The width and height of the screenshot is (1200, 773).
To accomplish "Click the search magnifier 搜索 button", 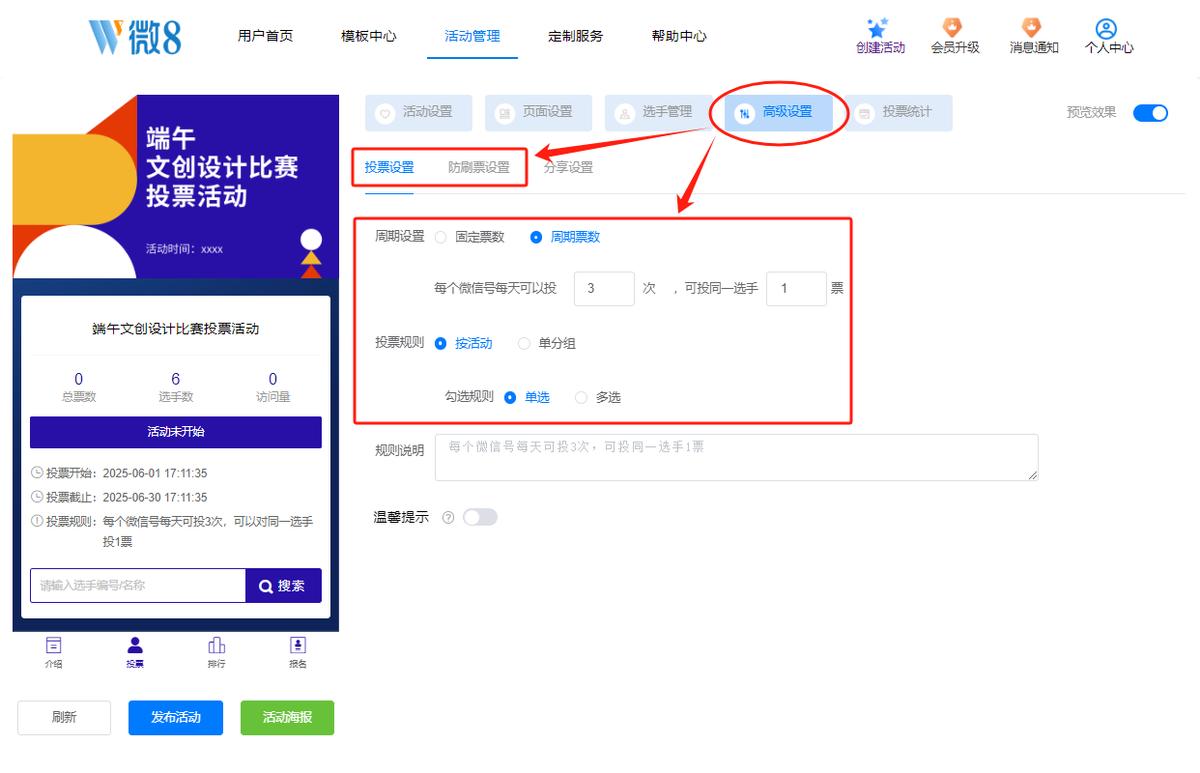I will click(x=283, y=586).
